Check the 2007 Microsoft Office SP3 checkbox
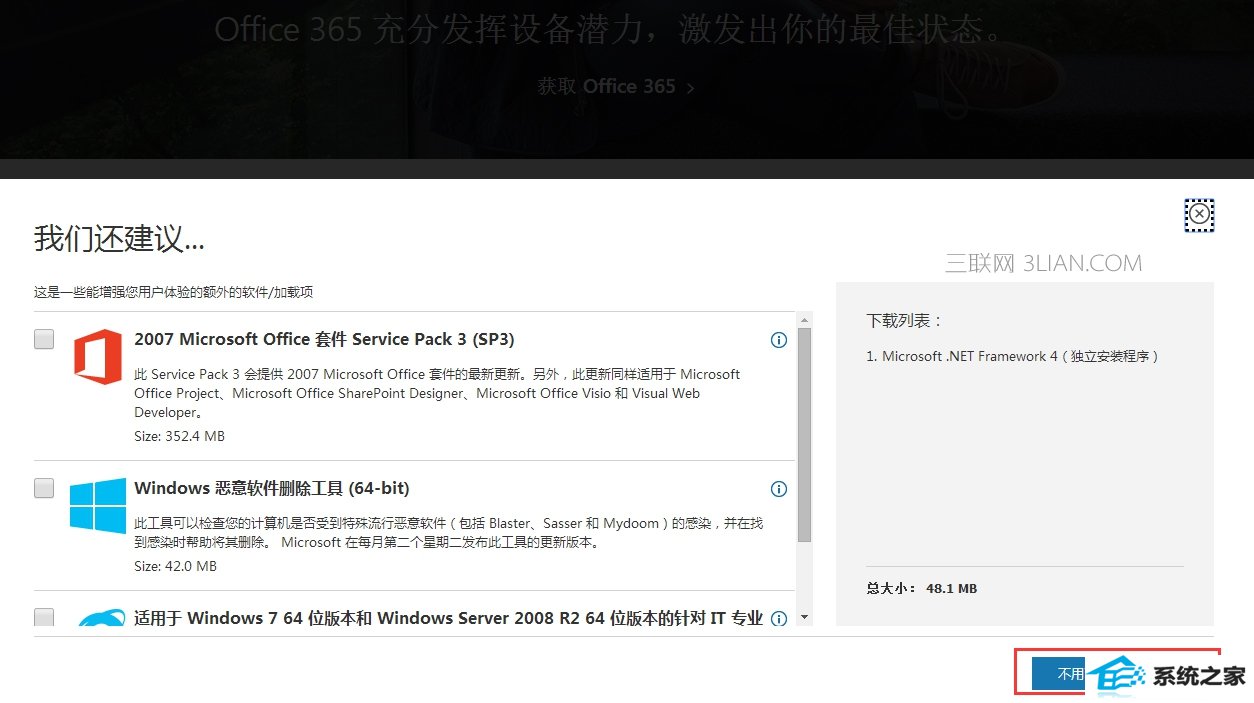The height and width of the screenshot is (703, 1254). click(44, 340)
